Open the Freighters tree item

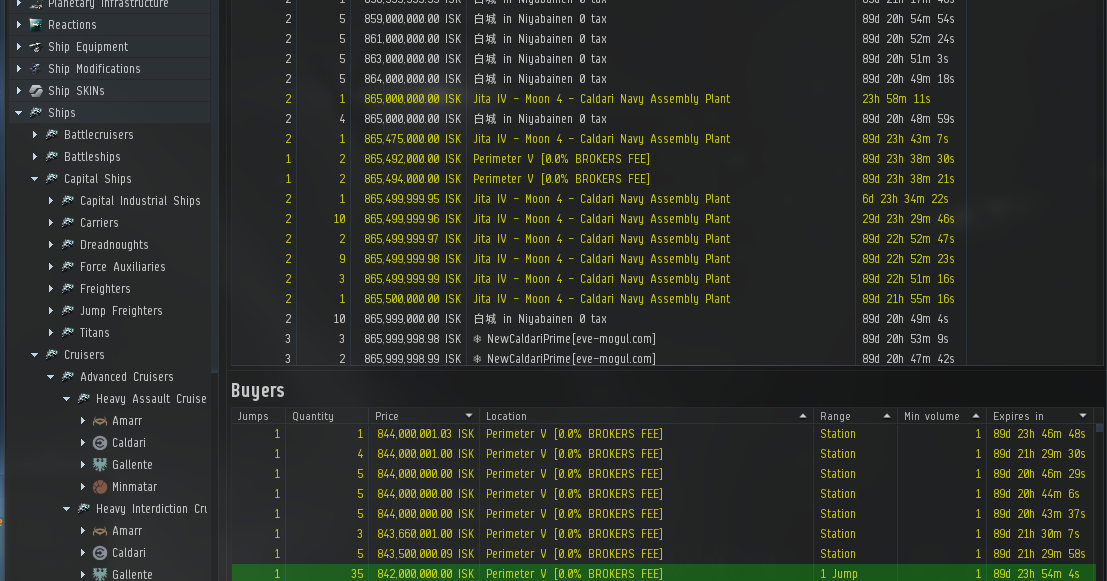coord(105,288)
